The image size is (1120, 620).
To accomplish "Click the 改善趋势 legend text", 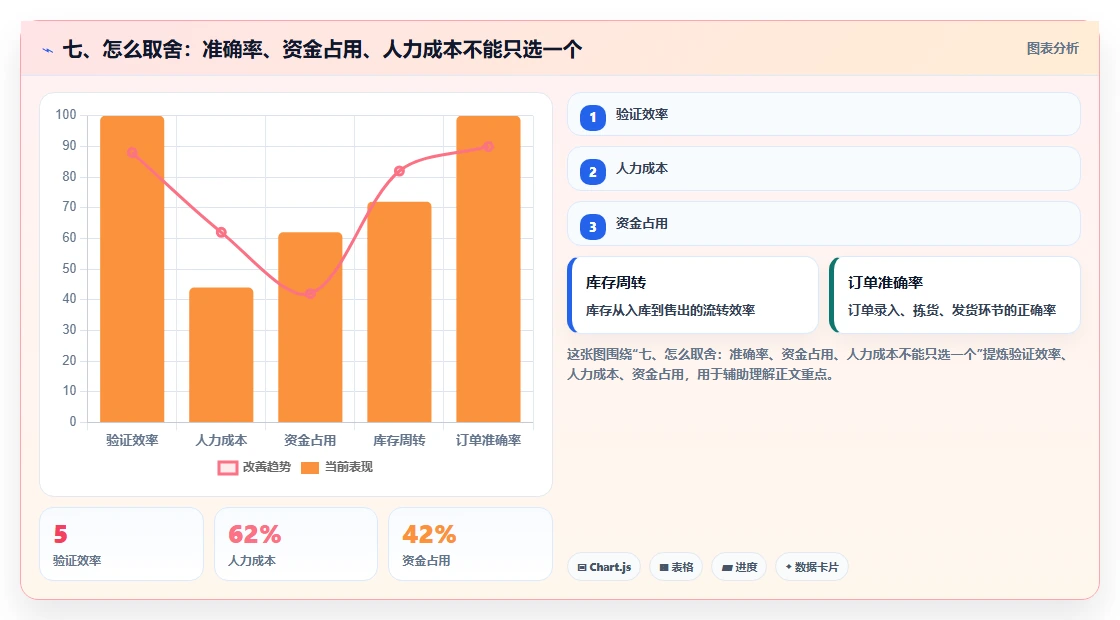I will pos(267,467).
